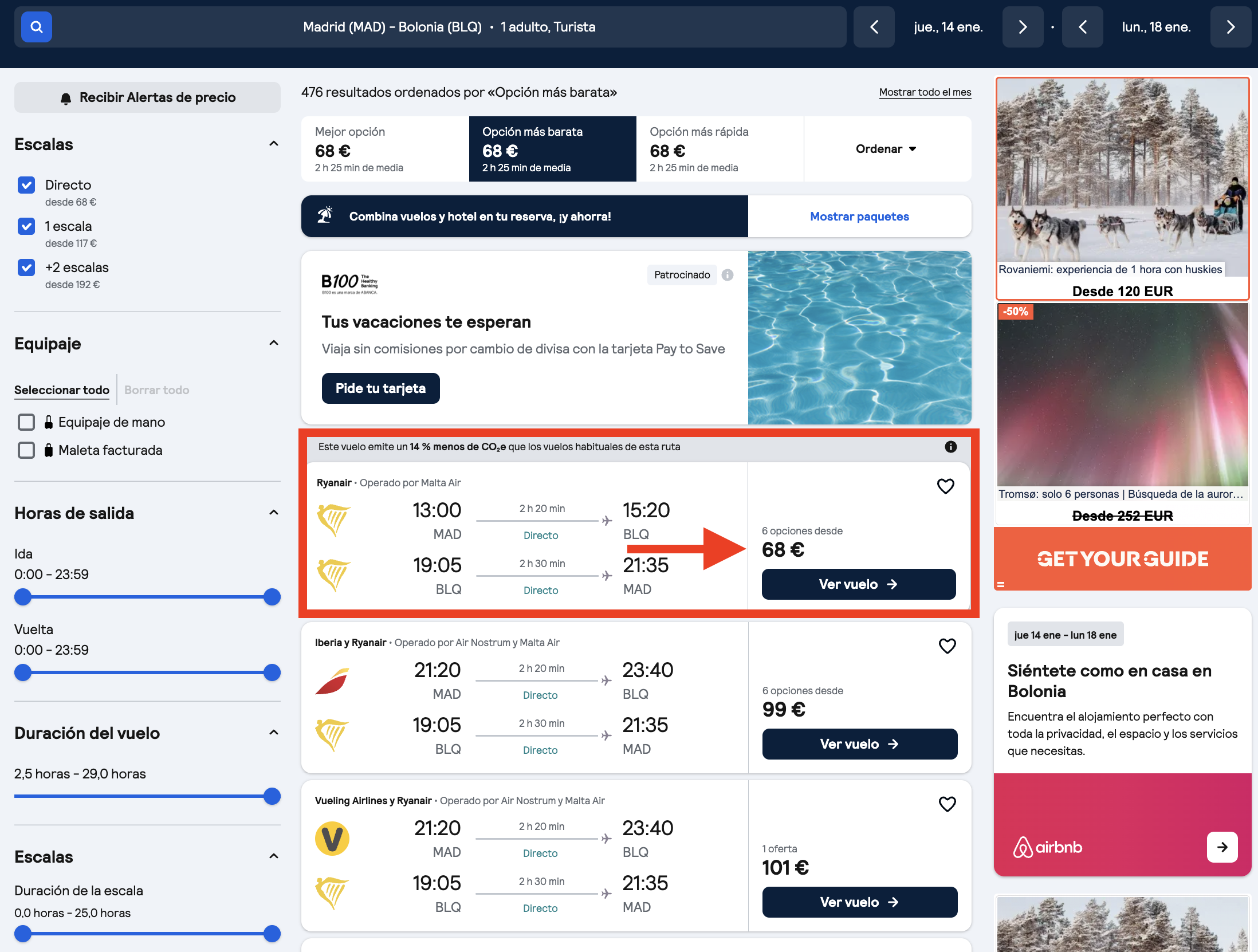The width and height of the screenshot is (1258, 952).
Task: Collapse the Equipaje section
Action: click(274, 343)
